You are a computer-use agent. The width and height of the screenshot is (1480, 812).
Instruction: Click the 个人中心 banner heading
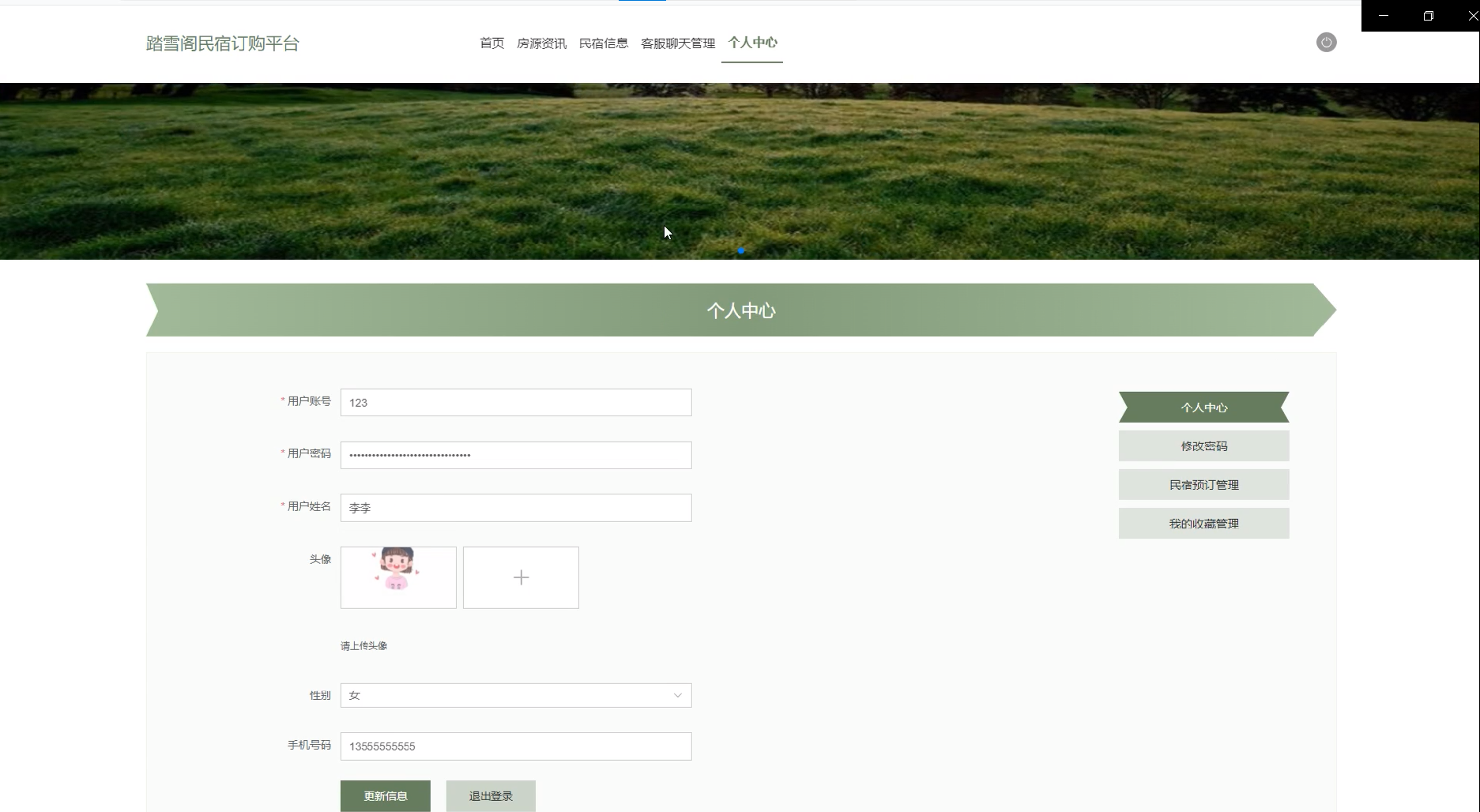(x=741, y=310)
